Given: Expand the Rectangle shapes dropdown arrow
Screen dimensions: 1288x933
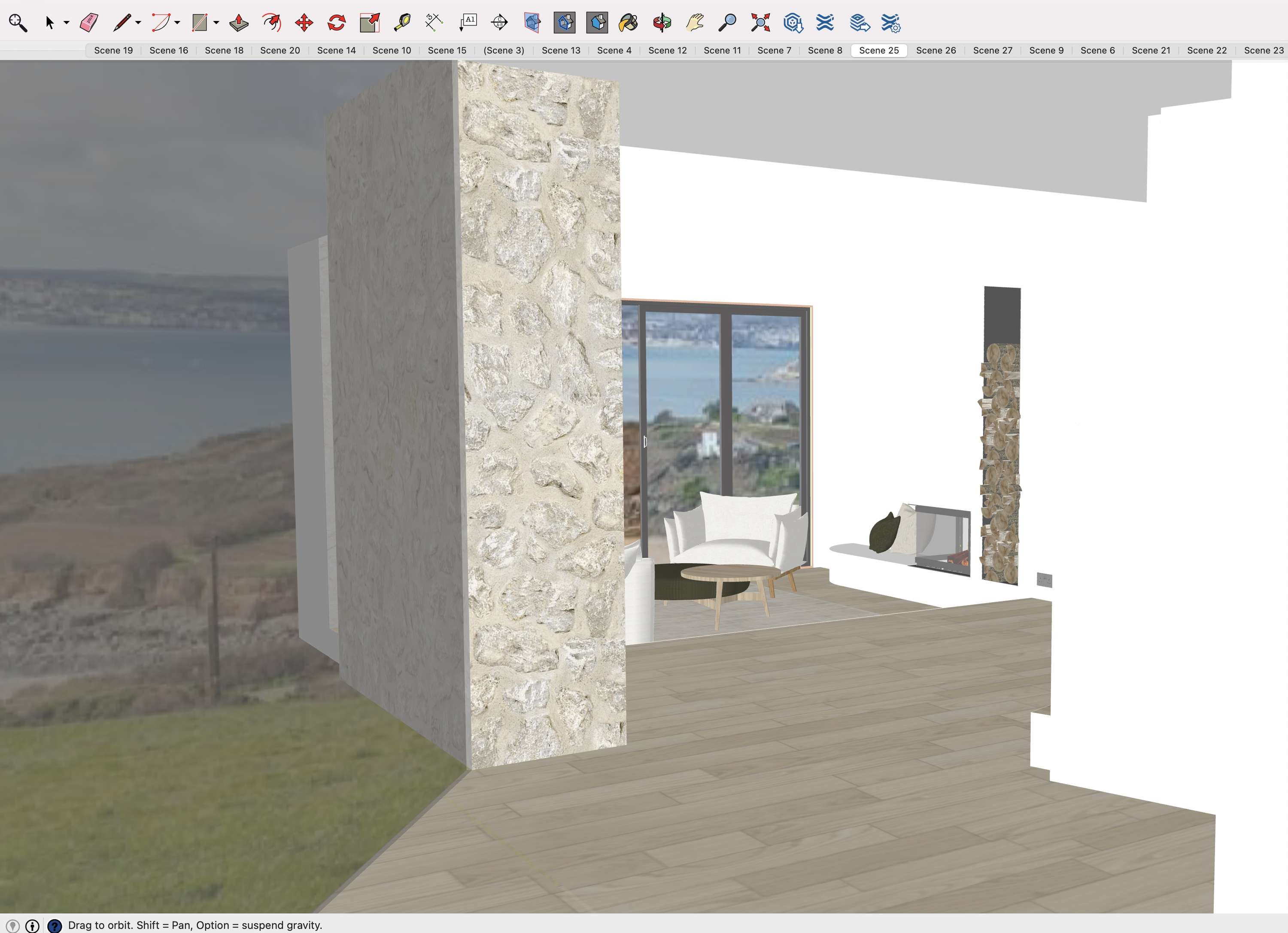Looking at the screenshot, I should pyautogui.click(x=216, y=23).
